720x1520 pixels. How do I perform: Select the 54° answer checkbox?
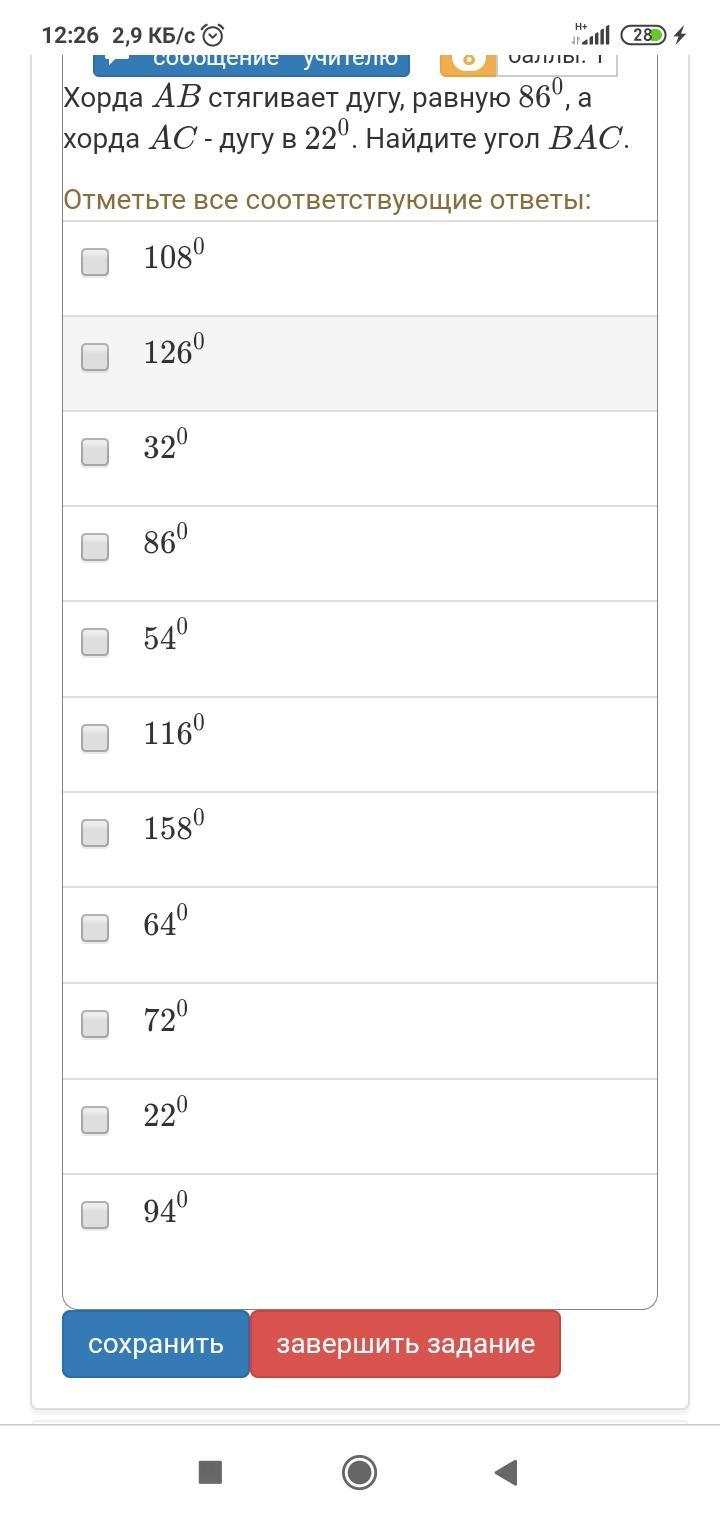(95, 642)
